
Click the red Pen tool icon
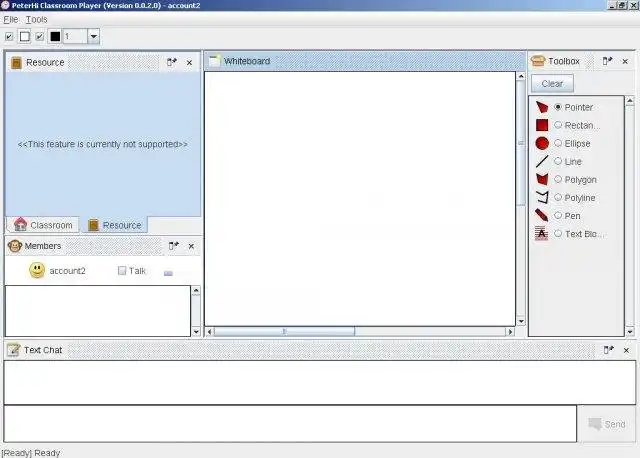542,215
